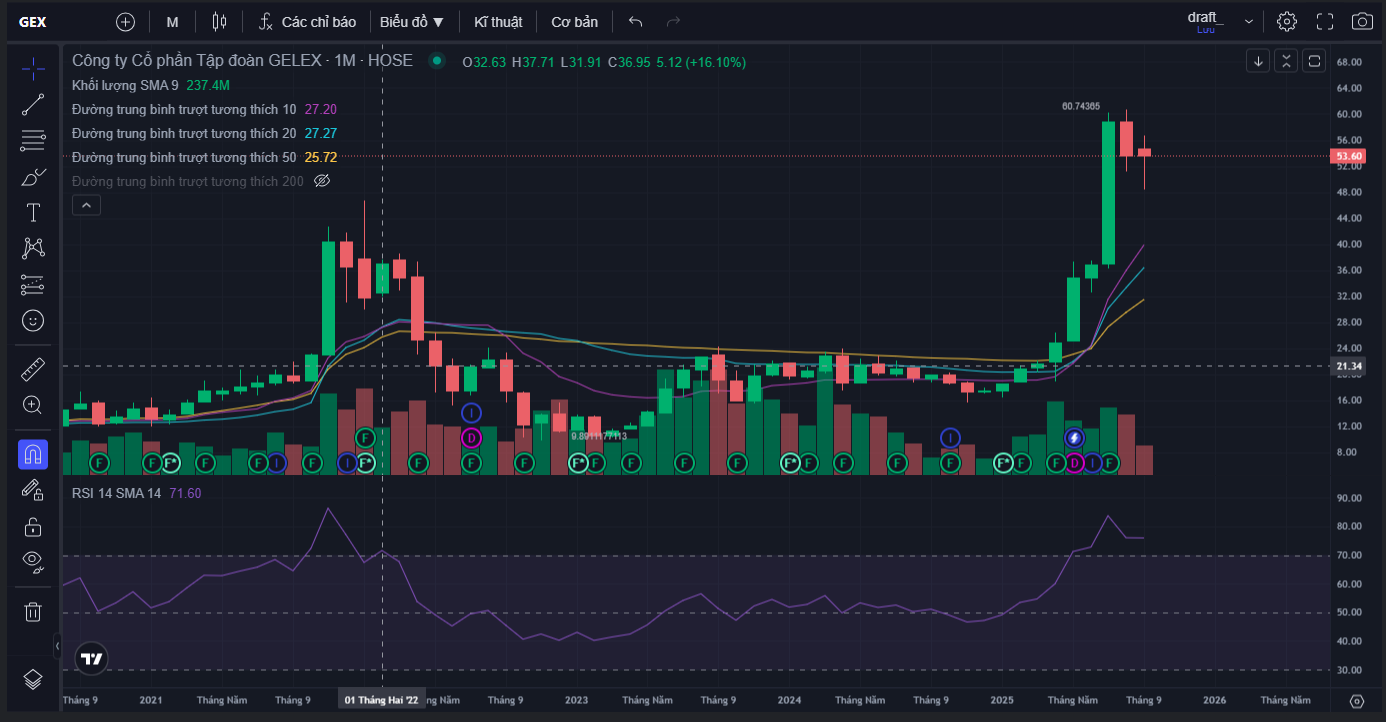Viewport: 1386px width, 722px height.
Task: Click the lightning bolt event marker
Action: click(1074, 438)
